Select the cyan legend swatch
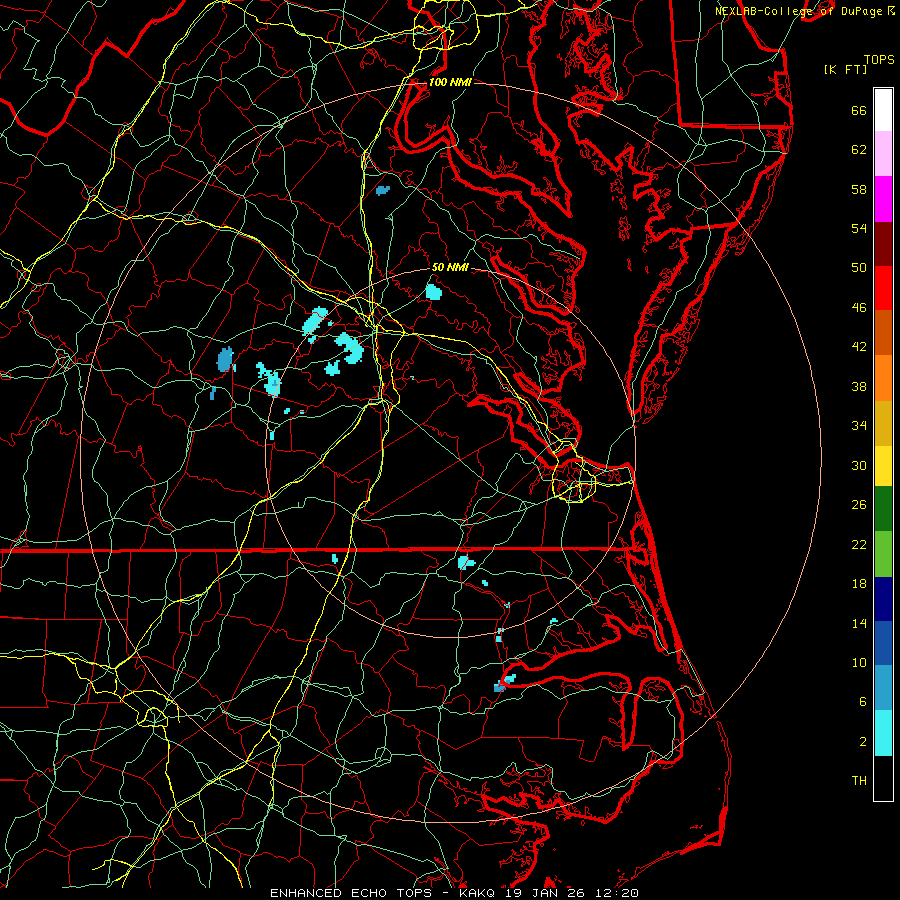 coord(883,733)
